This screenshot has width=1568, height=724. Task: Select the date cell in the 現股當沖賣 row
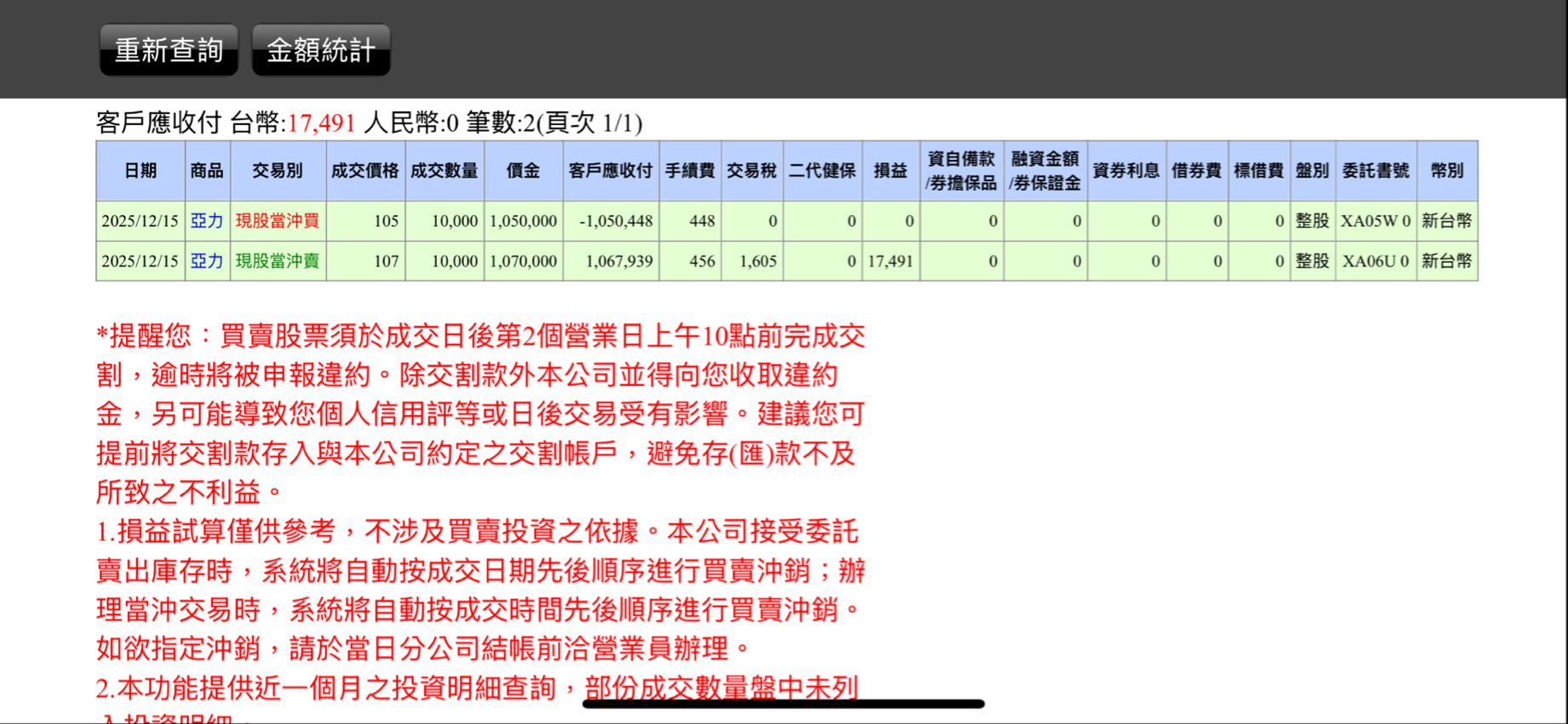(140, 261)
